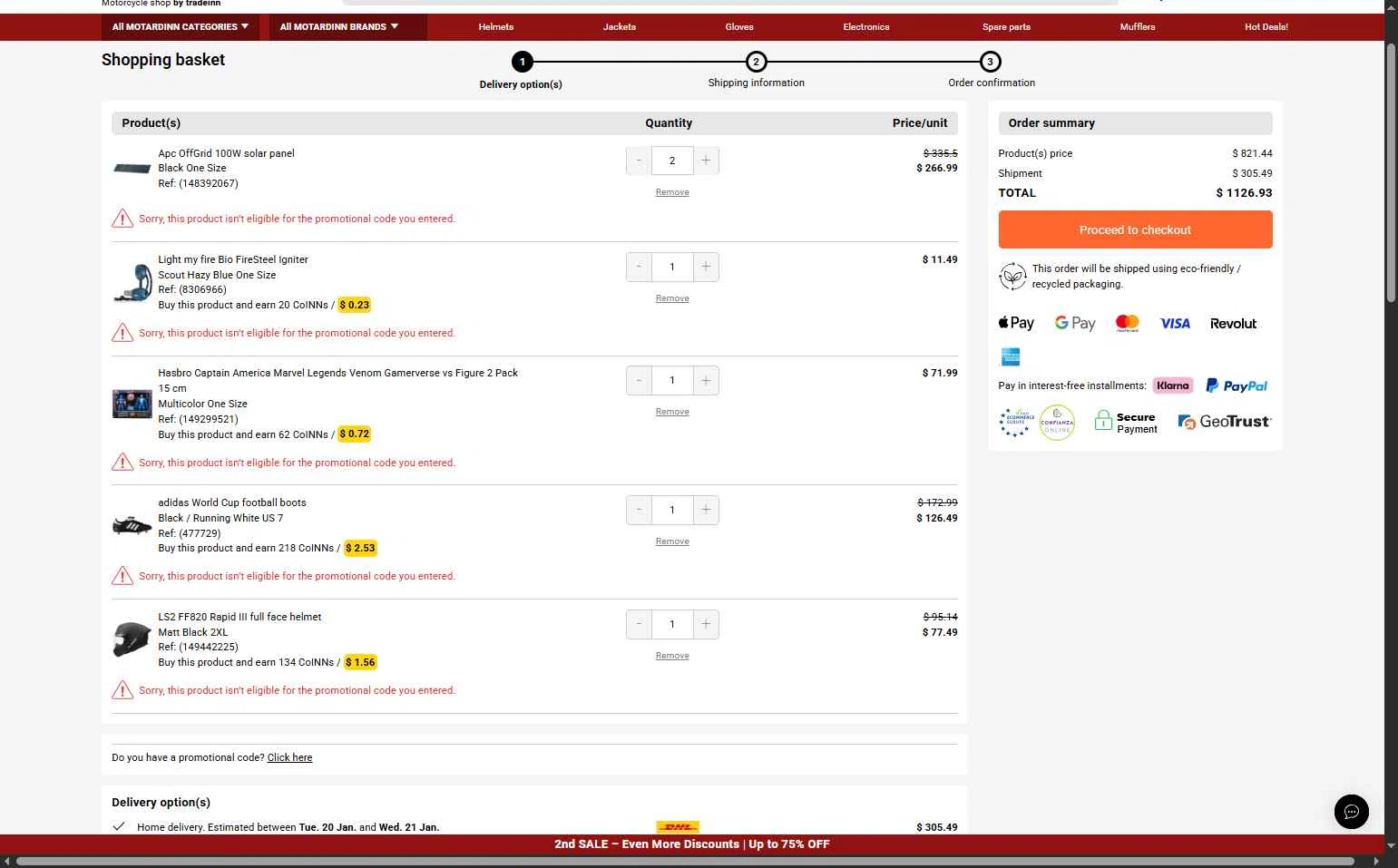
Task: Click warning icon under FireSteel Igniter
Action: click(122, 333)
